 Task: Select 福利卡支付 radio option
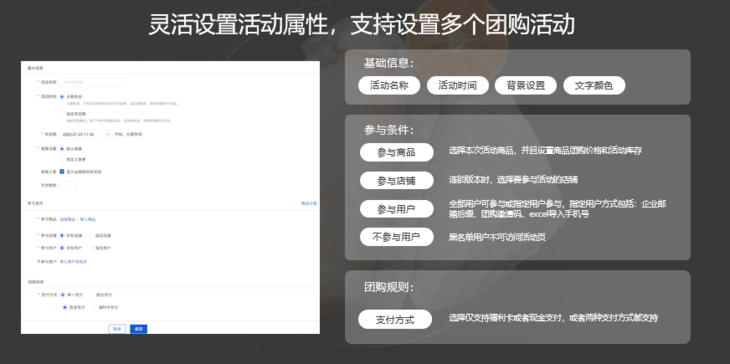tap(94, 307)
